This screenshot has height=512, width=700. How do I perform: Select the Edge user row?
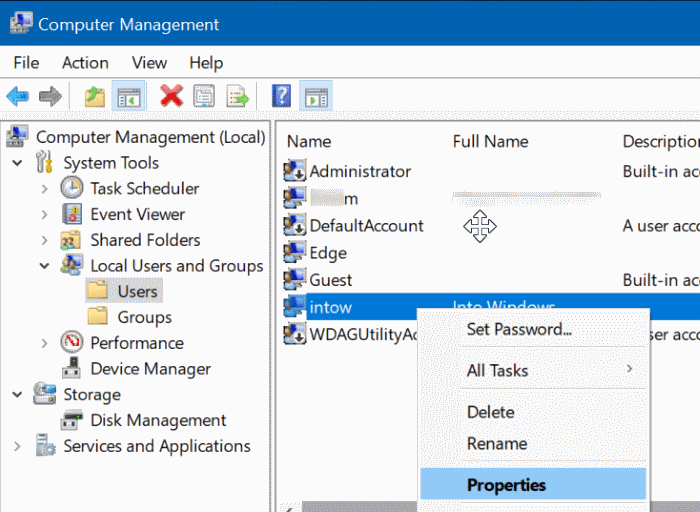point(490,253)
